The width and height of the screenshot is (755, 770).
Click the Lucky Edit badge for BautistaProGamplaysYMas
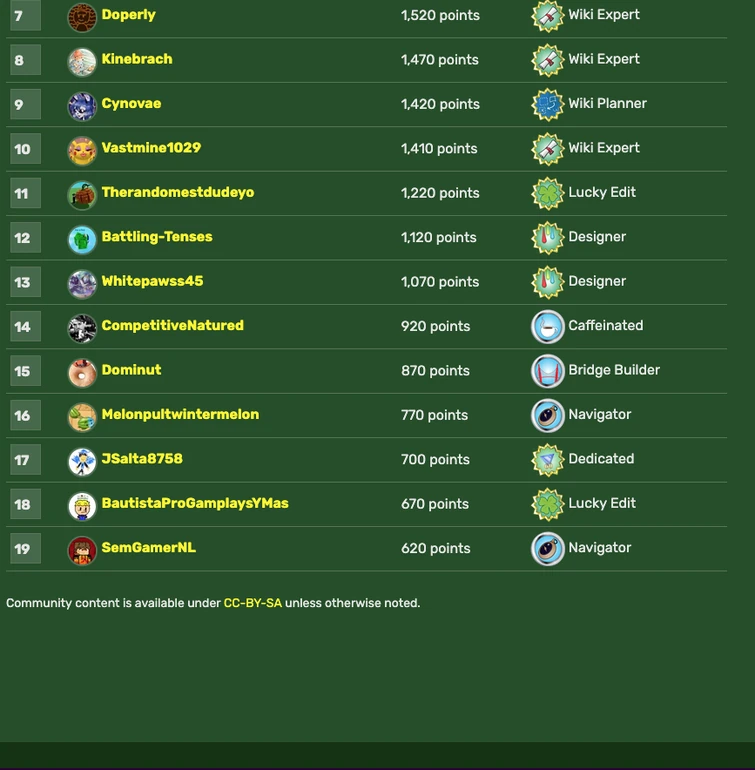(x=547, y=504)
